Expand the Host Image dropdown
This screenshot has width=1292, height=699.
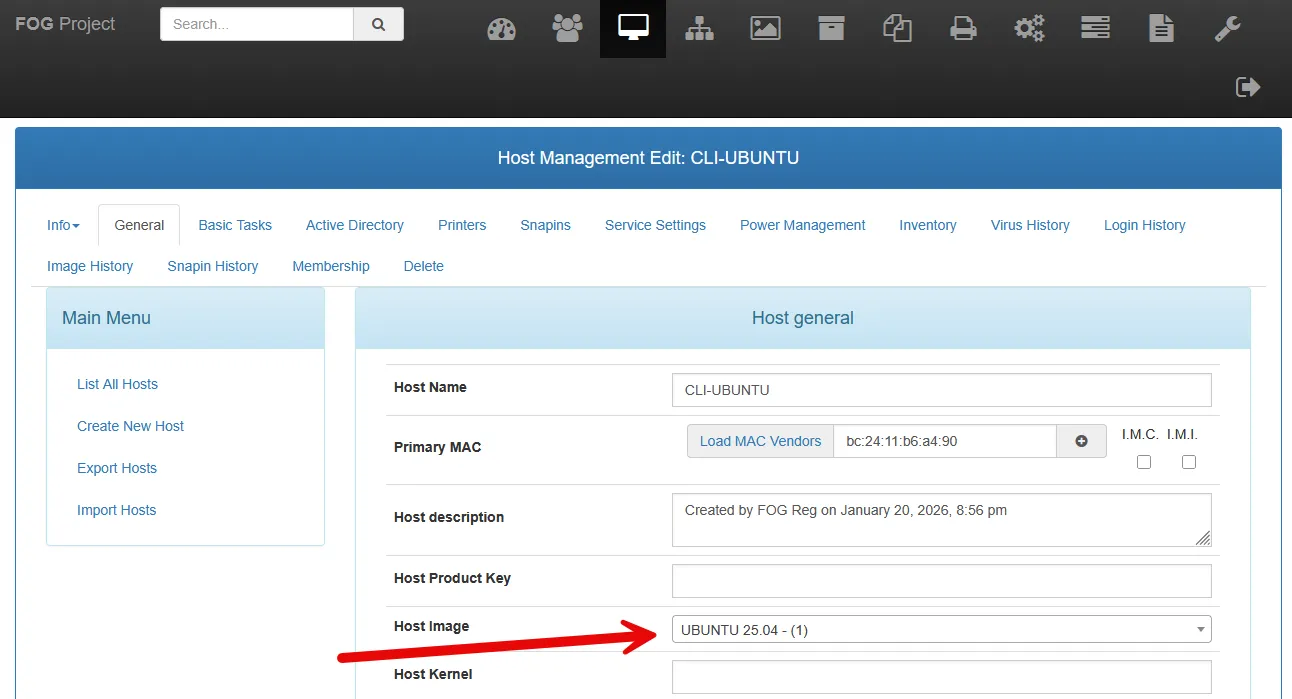[x=941, y=629]
